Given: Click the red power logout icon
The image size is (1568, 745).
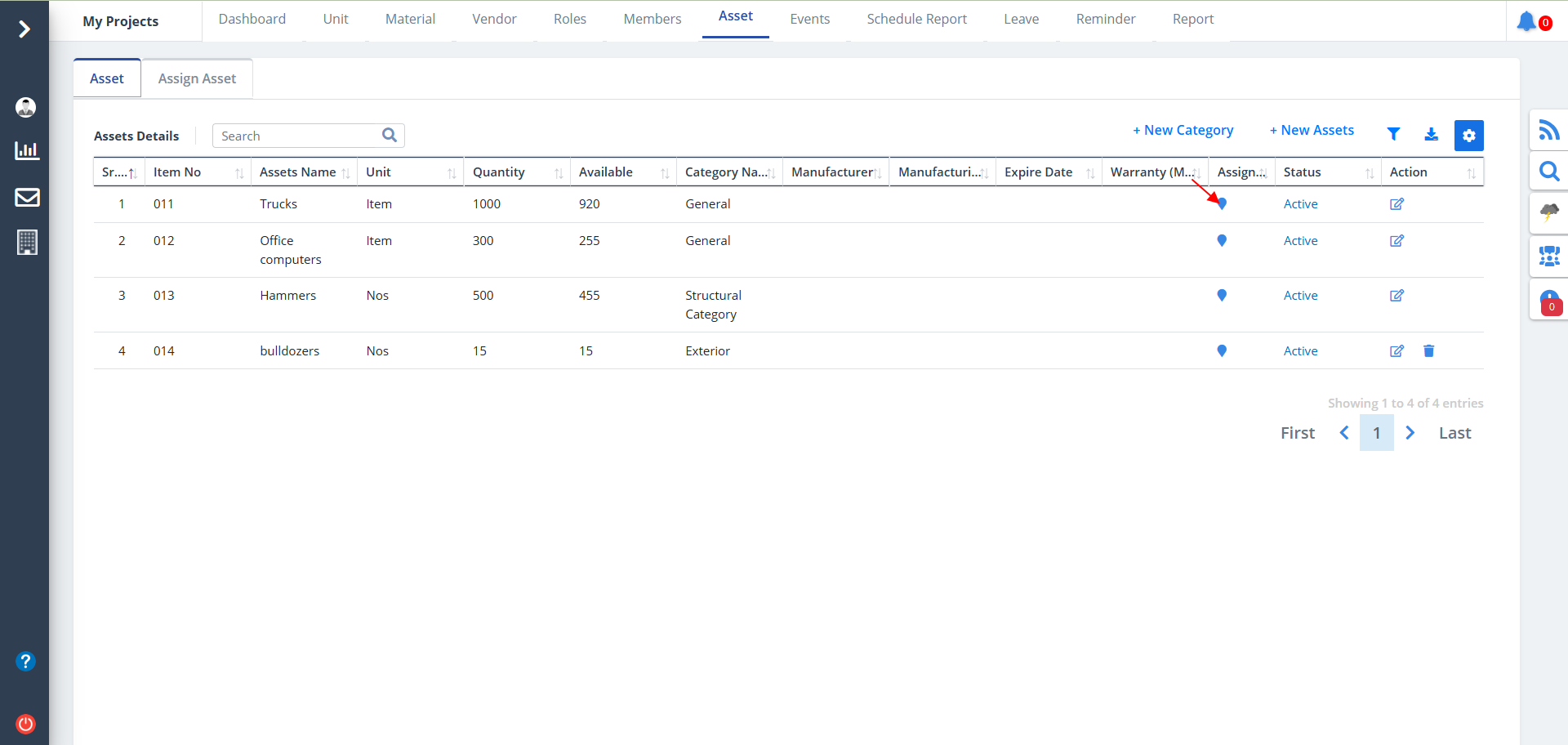Looking at the screenshot, I should (x=26, y=724).
